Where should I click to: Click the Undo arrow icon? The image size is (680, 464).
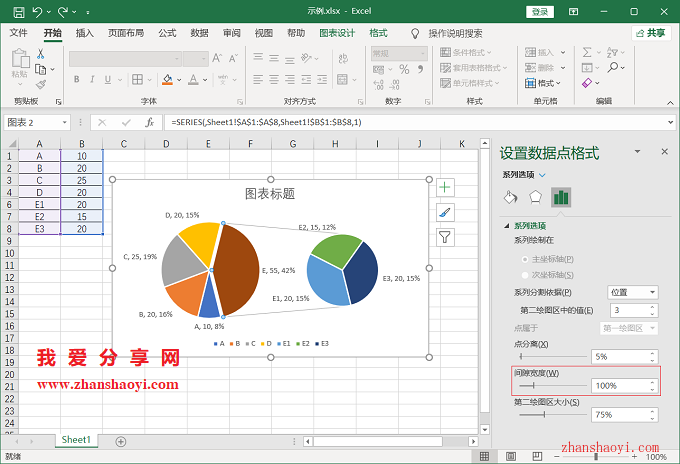[x=37, y=12]
